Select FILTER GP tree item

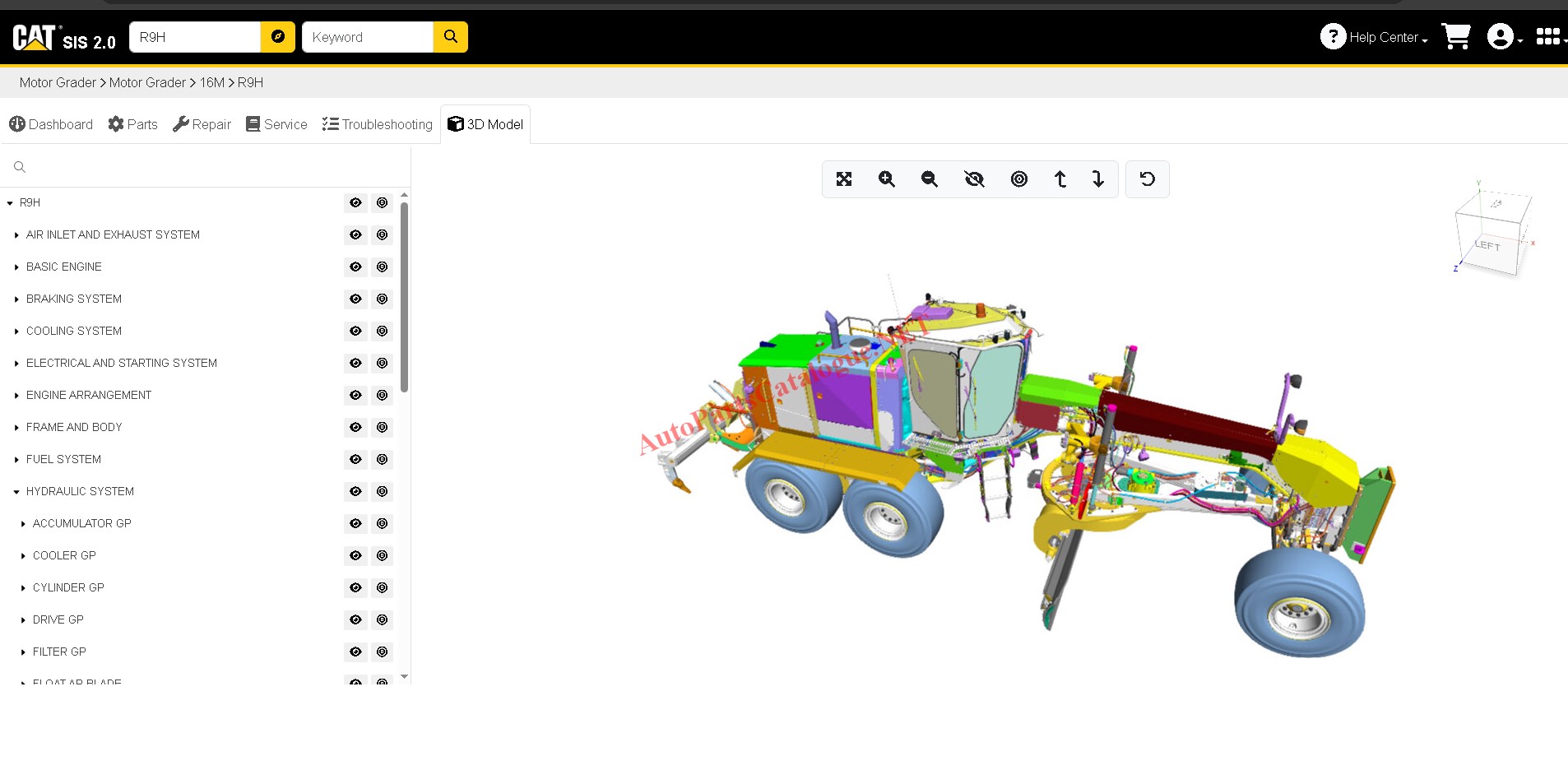[x=59, y=652]
